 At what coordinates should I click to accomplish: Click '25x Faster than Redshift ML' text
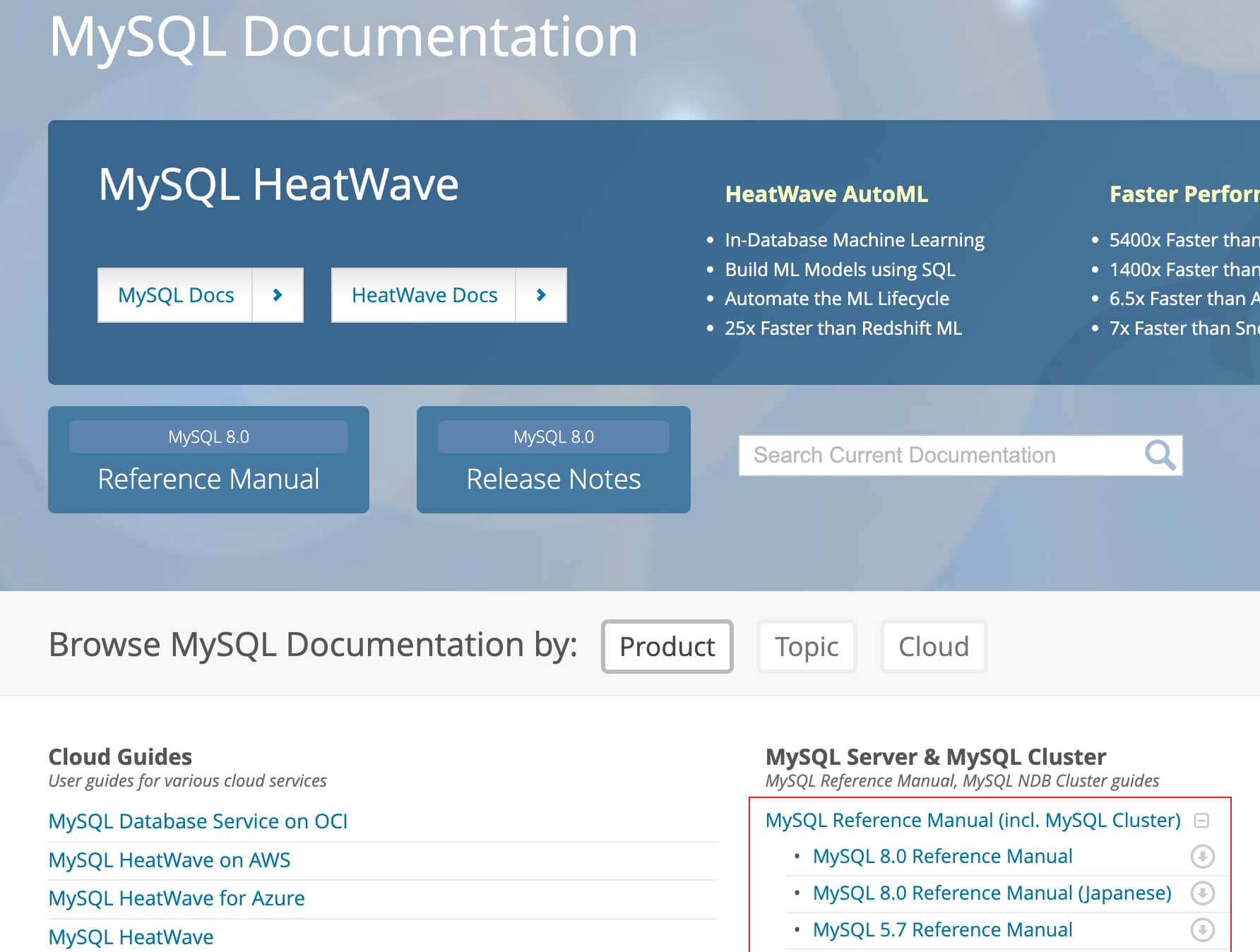843,328
